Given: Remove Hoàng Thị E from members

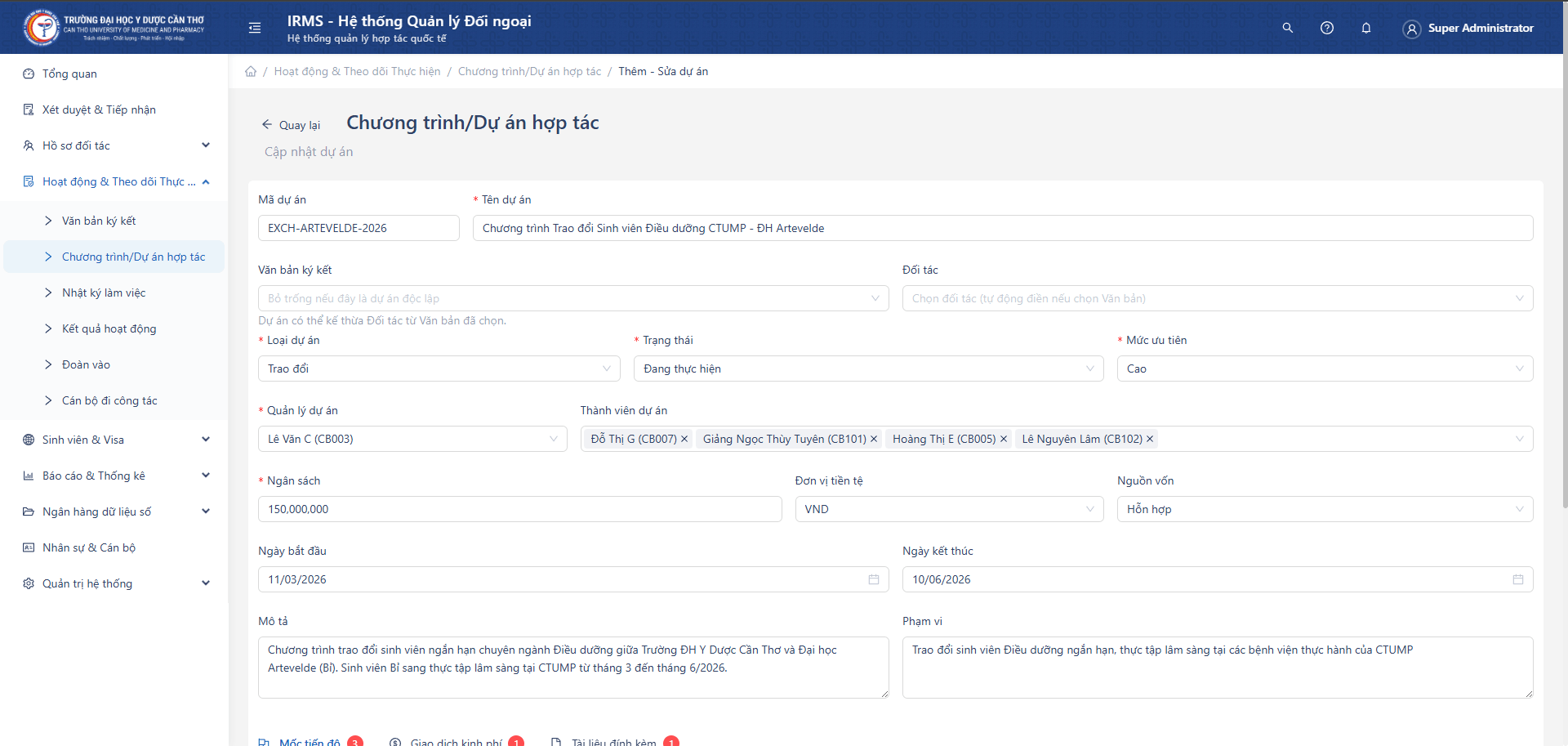Looking at the screenshot, I should point(1004,440).
